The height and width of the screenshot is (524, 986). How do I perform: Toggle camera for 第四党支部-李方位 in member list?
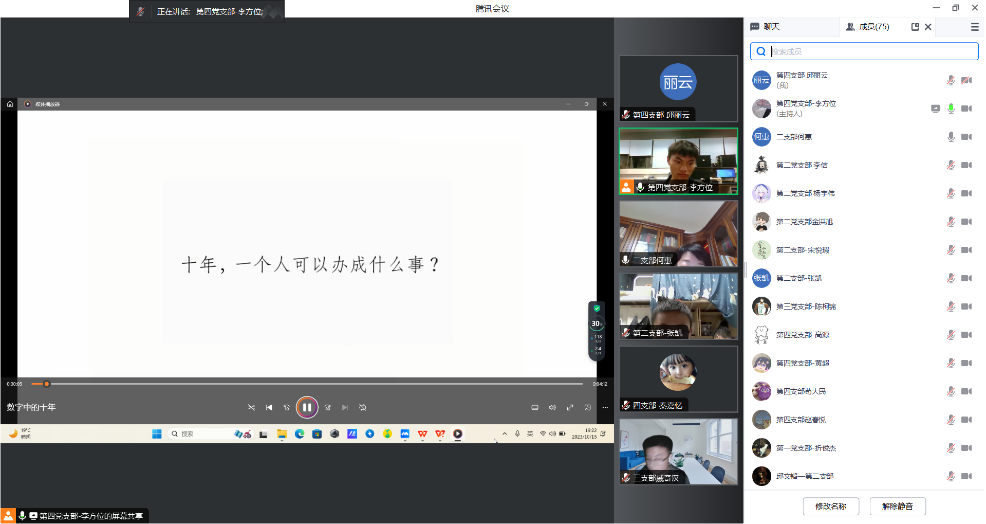pyautogui.click(x=966, y=108)
